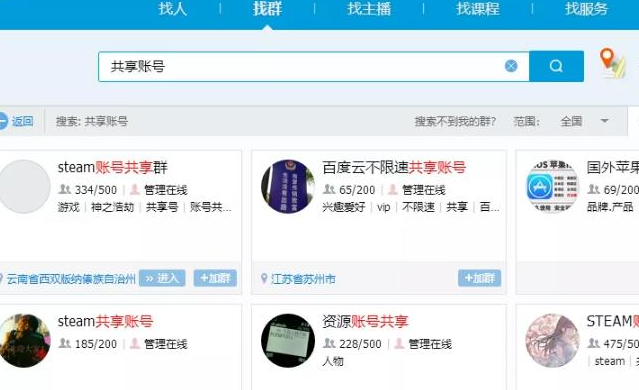This screenshot has height=390, width=639.
Task: Click the admin icon beside 管理在线 on steam账号共享群
Action: pos(135,189)
